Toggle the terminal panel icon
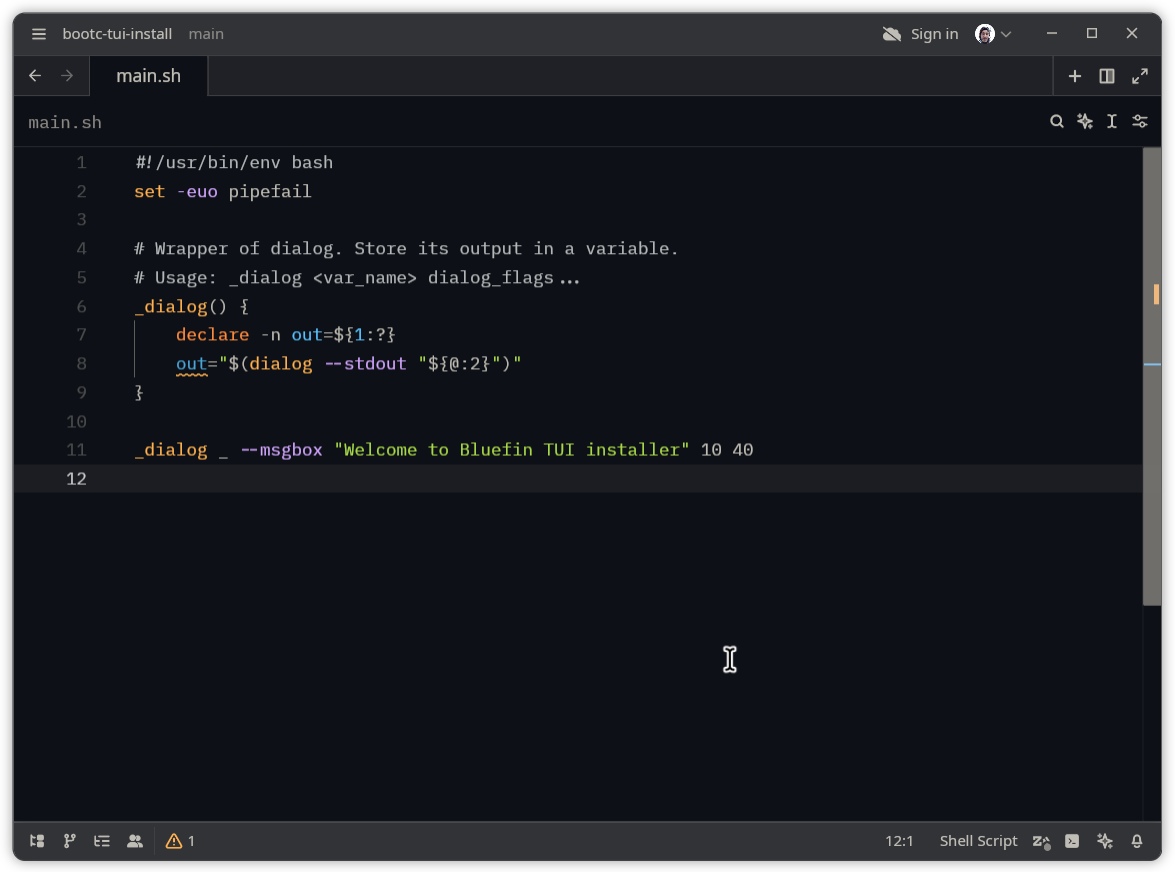 (1072, 841)
